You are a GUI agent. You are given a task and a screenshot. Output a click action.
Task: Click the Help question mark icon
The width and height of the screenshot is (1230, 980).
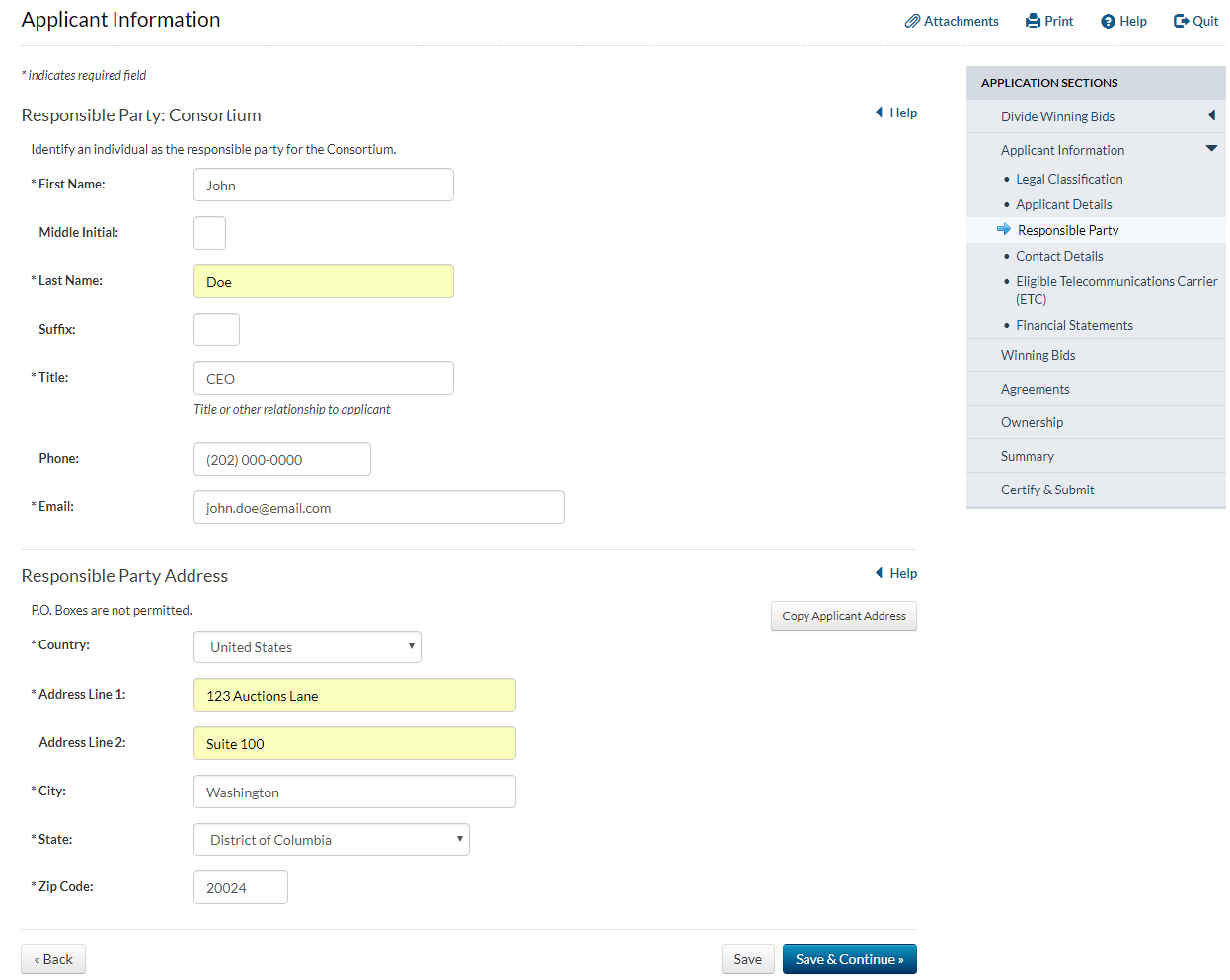(1108, 21)
